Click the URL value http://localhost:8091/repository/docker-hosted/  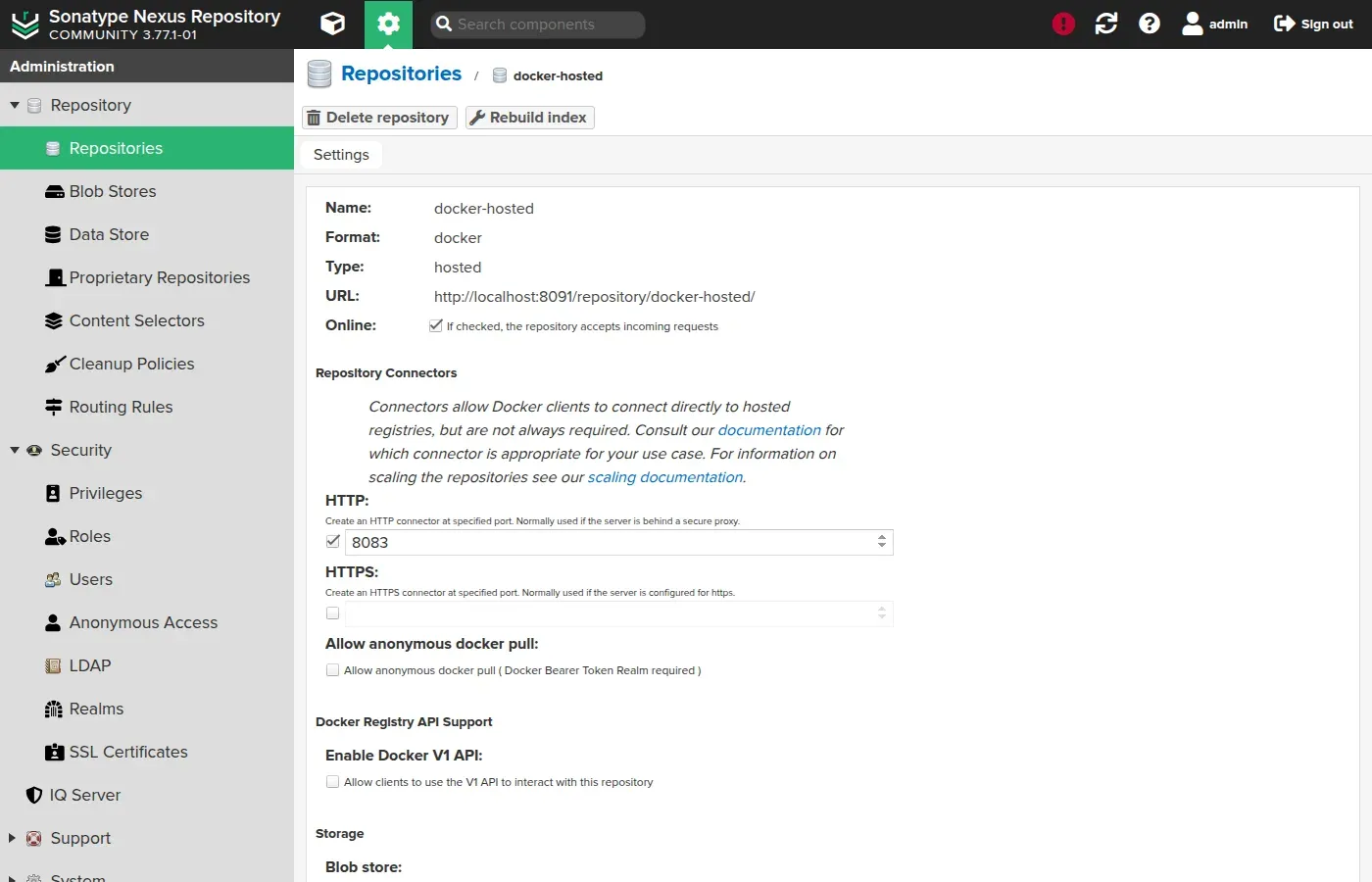click(594, 296)
